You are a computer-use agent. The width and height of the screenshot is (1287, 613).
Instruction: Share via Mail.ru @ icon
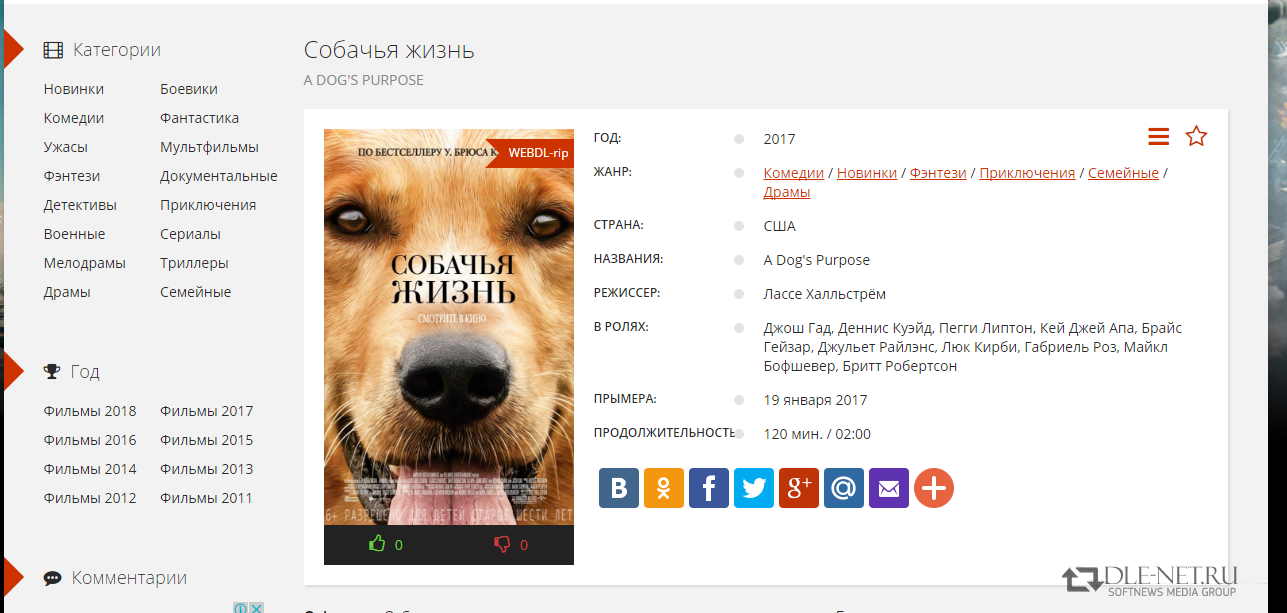[x=844, y=488]
